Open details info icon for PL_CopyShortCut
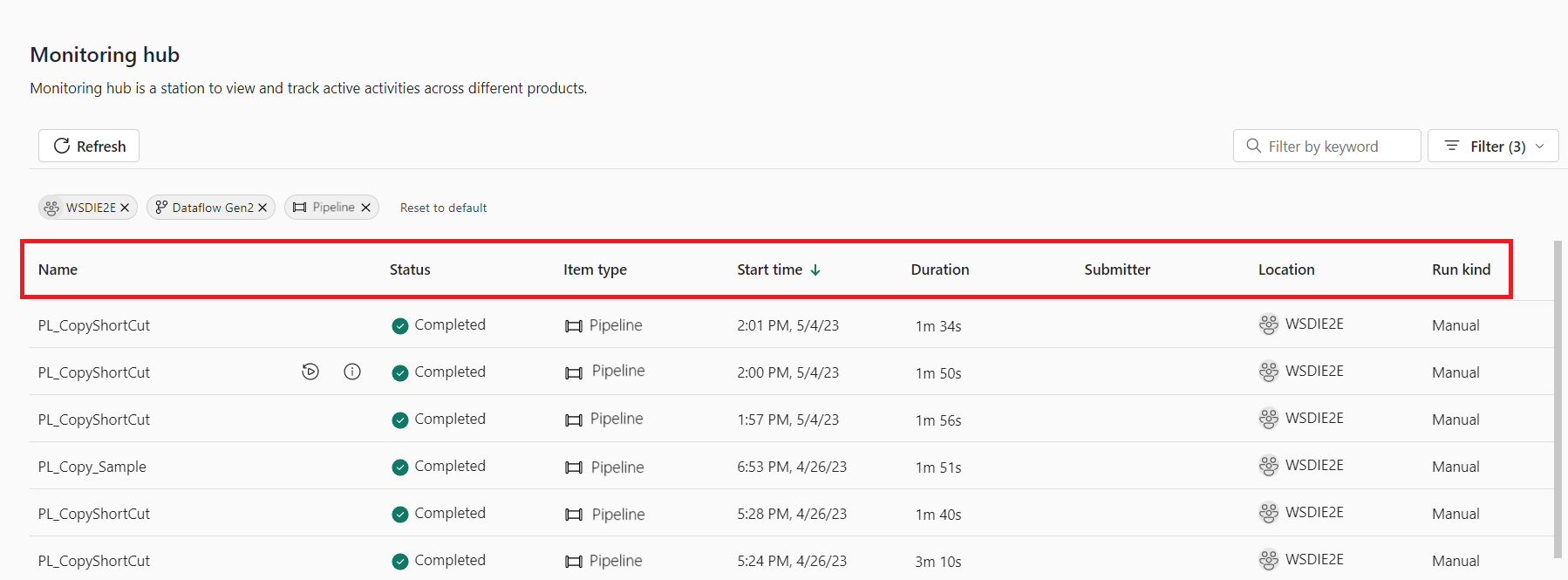 (352, 372)
